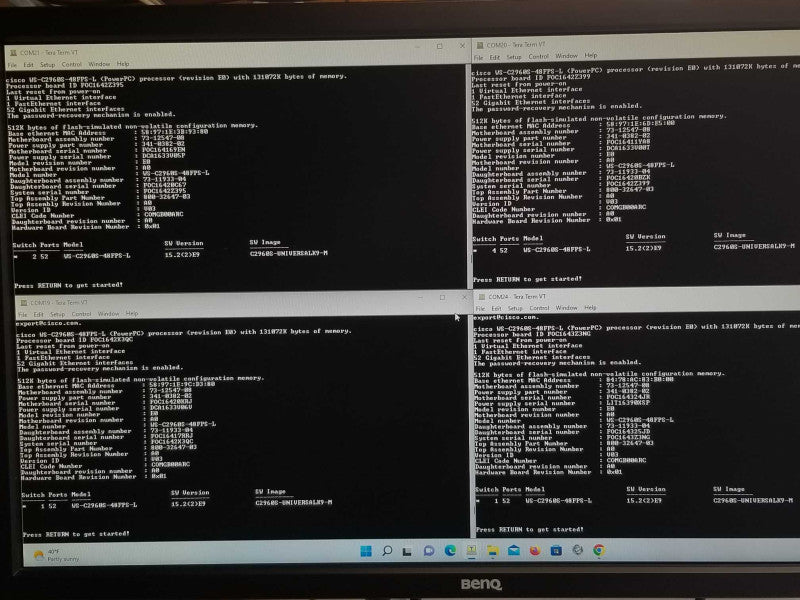Image resolution: width=800 pixels, height=600 pixels.
Task: Open Window menu in COM24 window
Action: pyautogui.click(x=566, y=308)
